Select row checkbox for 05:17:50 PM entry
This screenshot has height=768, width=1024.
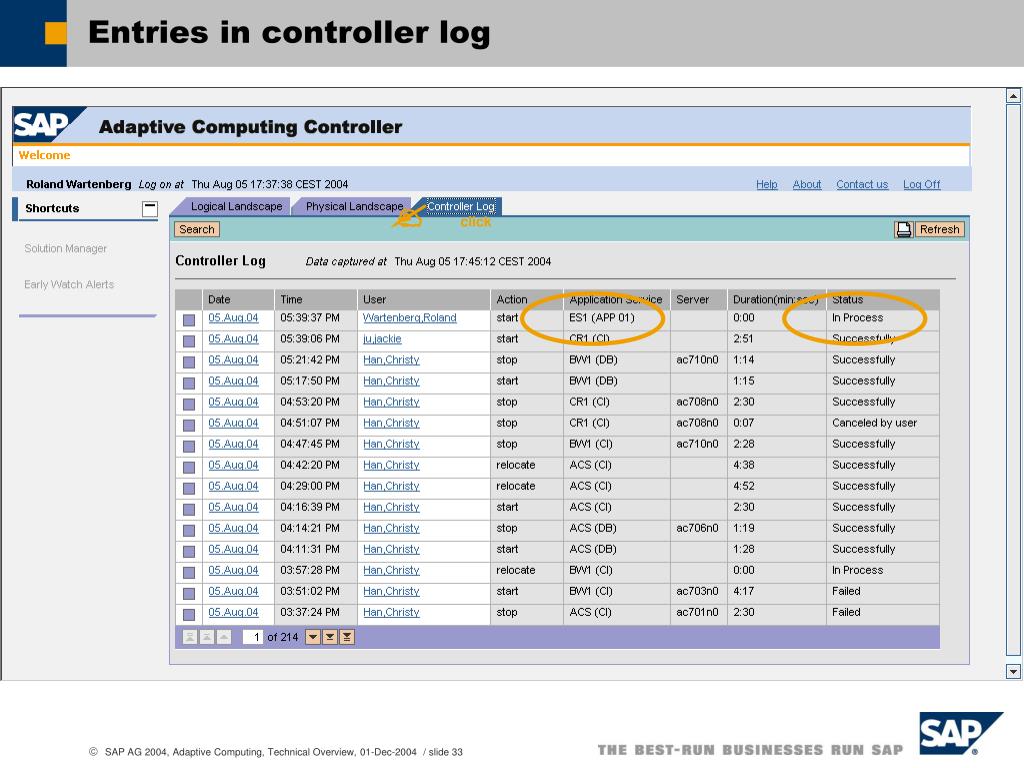pyautogui.click(x=189, y=383)
